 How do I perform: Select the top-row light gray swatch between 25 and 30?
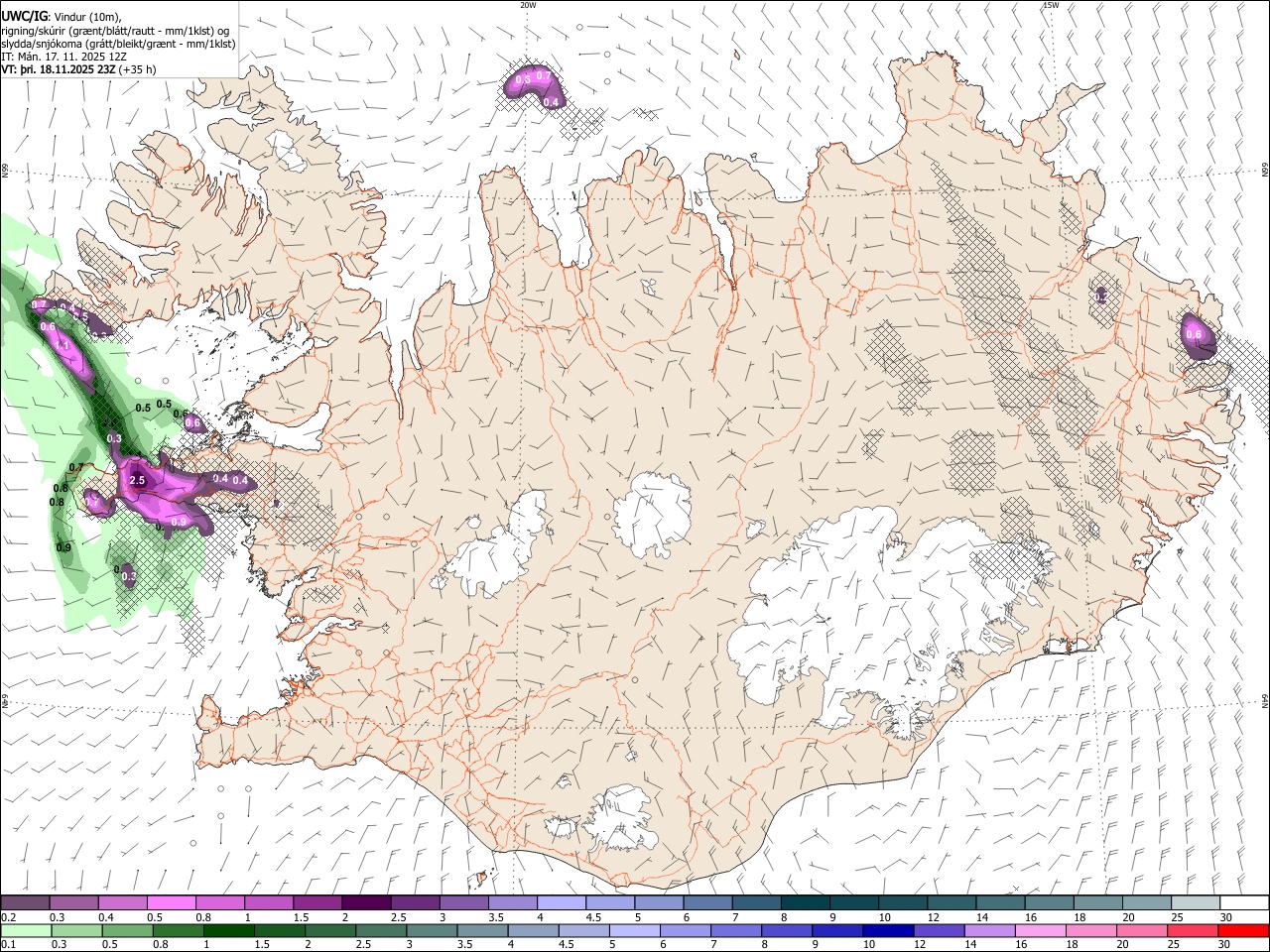tap(1196, 902)
